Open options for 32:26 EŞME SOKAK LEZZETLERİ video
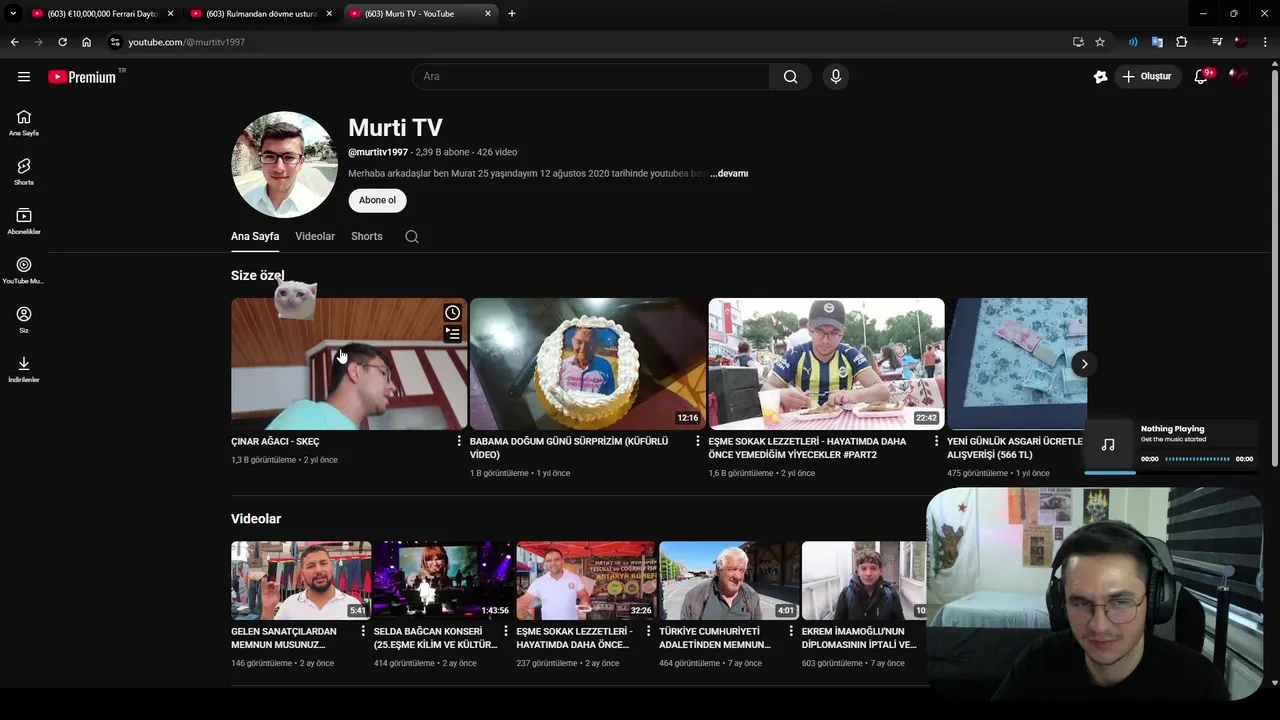1280x720 pixels. [x=648, y=631]
